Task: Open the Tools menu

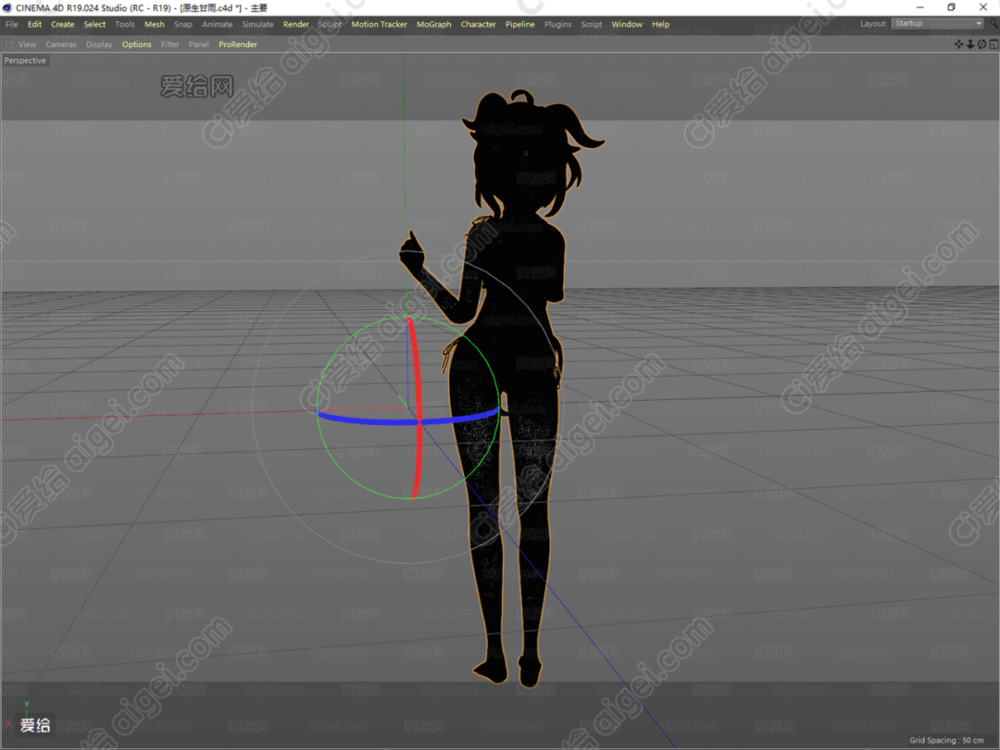Action: point(124,24)
